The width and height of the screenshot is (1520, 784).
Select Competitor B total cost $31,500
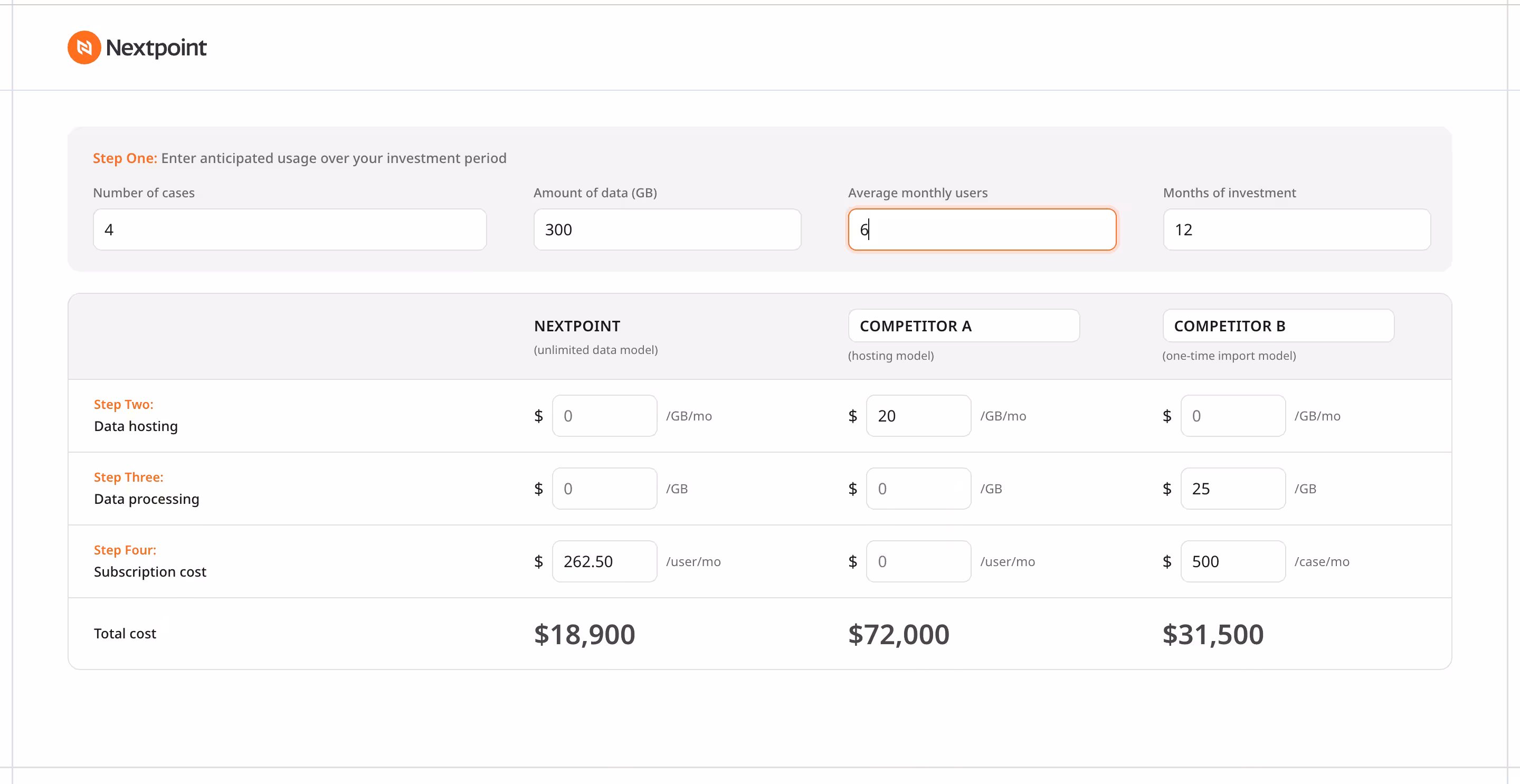click(1213, 635)
